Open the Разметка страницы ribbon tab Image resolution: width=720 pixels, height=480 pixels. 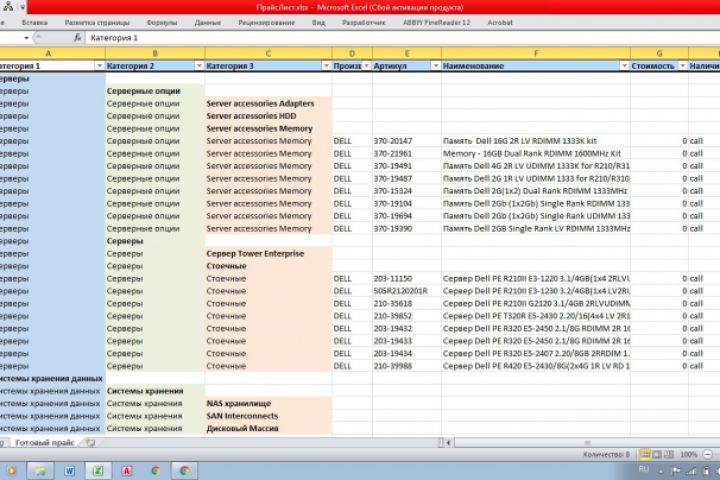pyautogui.click(x=97, y=23)
